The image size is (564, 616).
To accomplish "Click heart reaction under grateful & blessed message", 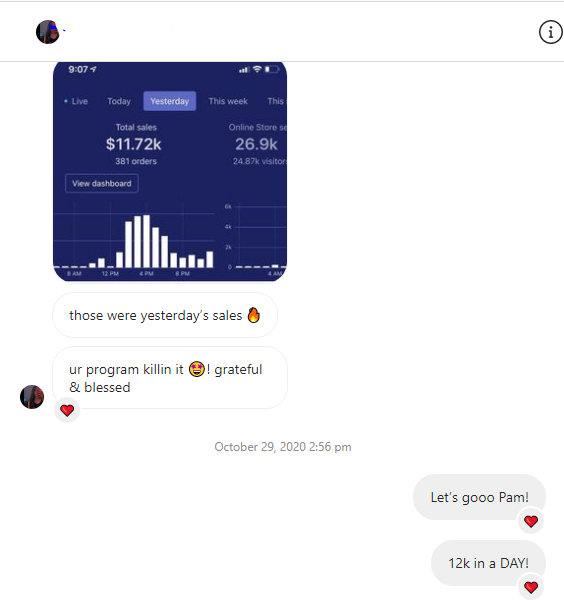I will click(x=67, y=410).
